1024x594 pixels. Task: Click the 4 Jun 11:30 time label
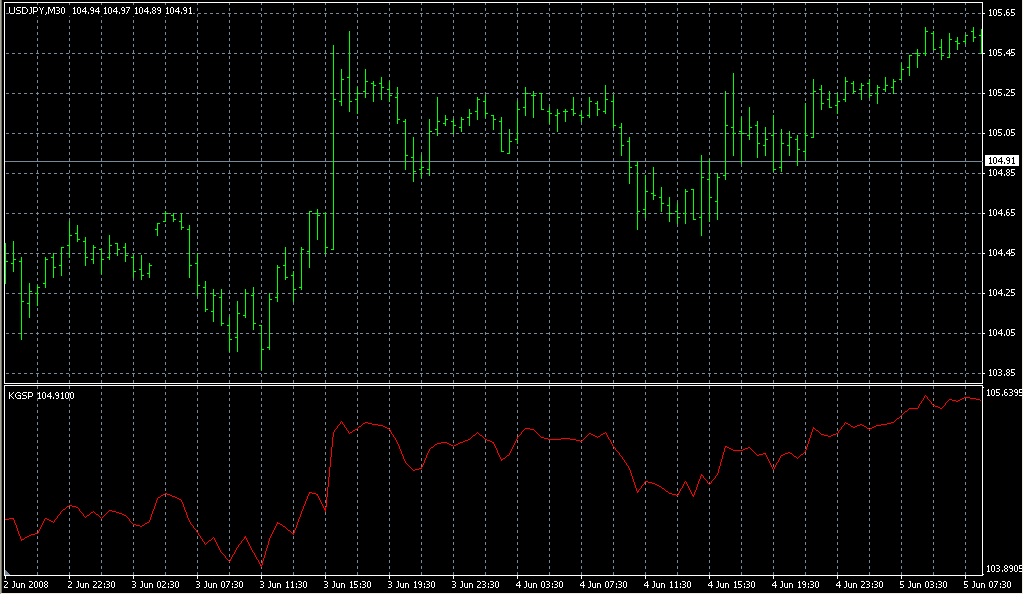point(668,584)
